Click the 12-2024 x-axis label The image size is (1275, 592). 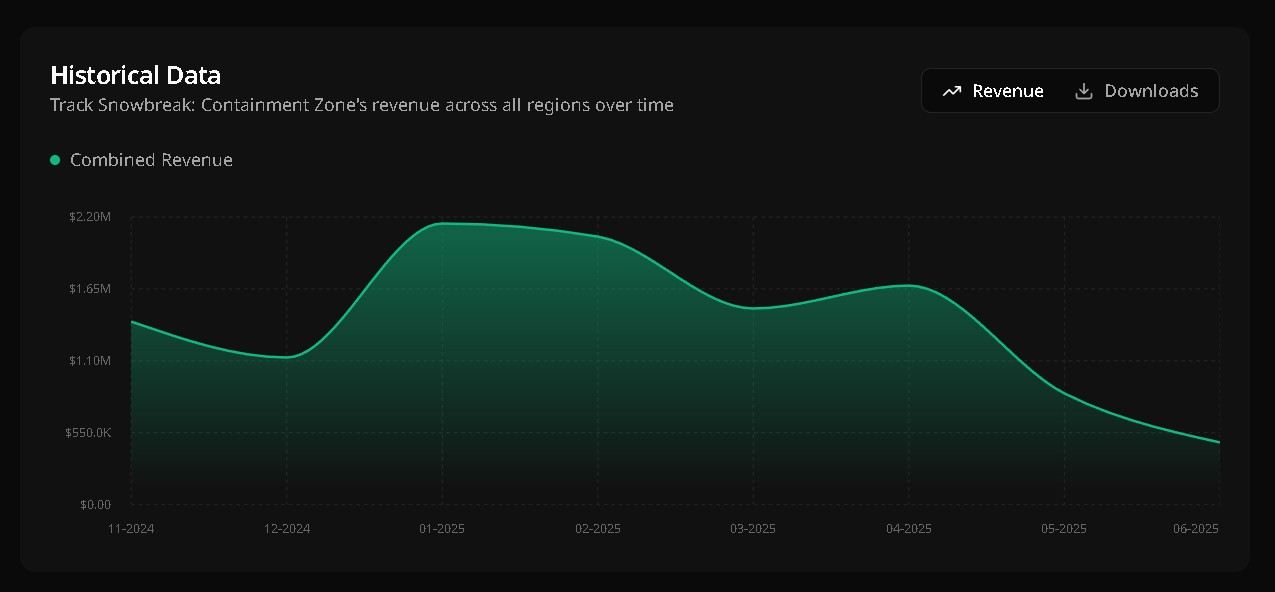click(x=287, y=528)
